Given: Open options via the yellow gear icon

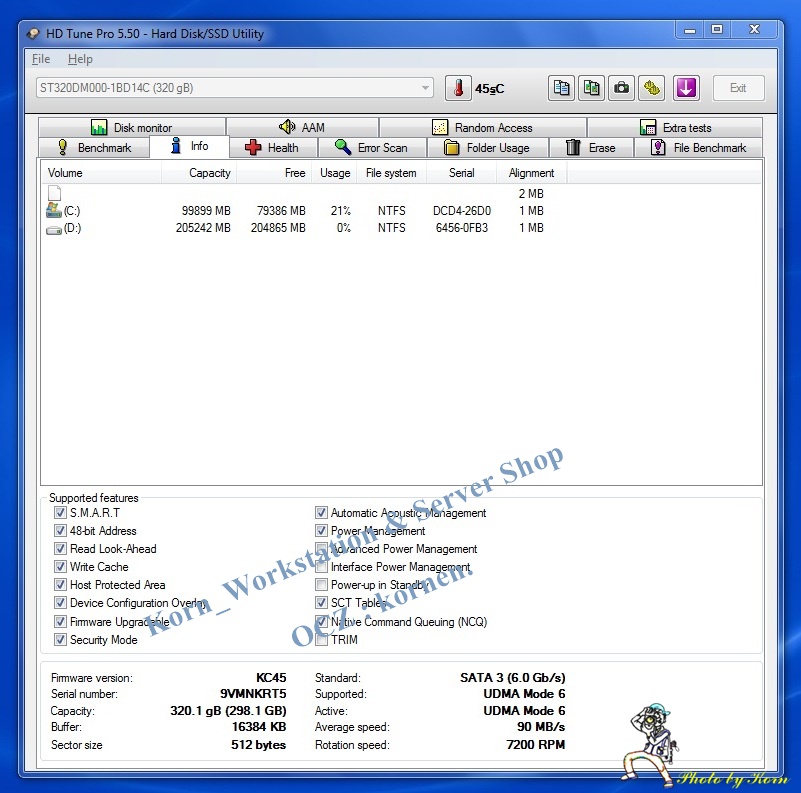Looking at the screenshot, I should [x=651, y=88].
